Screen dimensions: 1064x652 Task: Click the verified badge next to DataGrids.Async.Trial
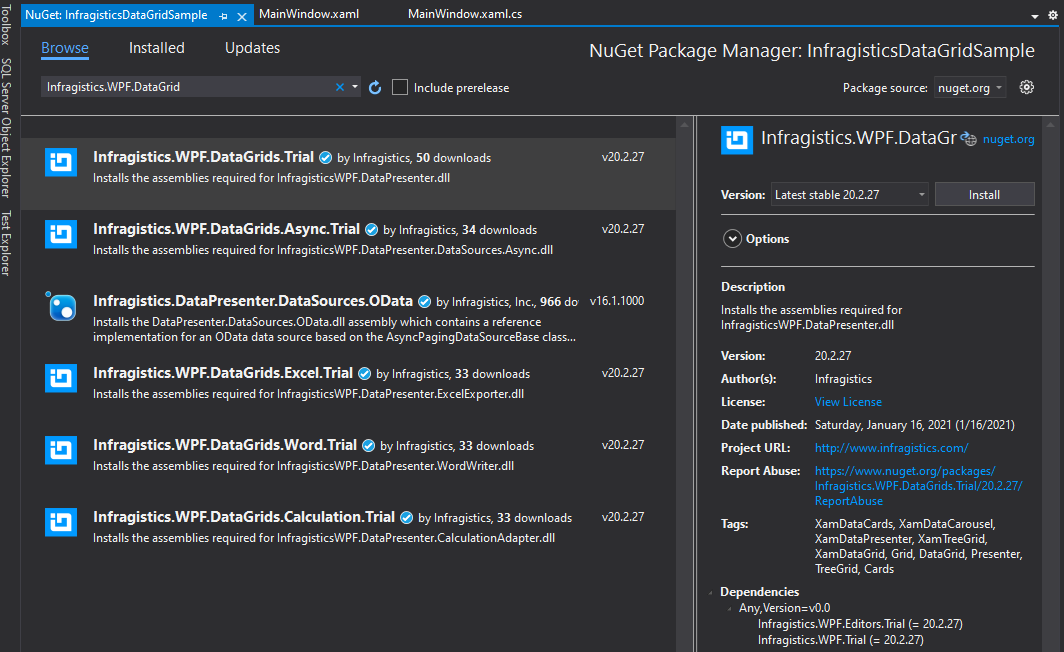click(371, 229)
